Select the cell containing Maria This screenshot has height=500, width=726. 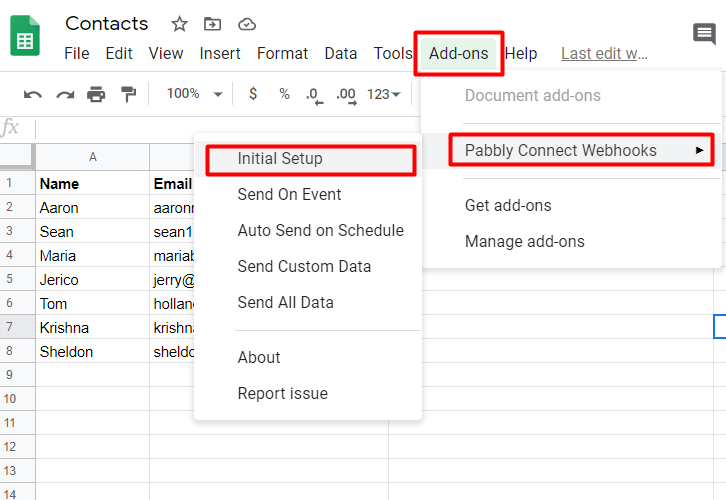[93, 256]
